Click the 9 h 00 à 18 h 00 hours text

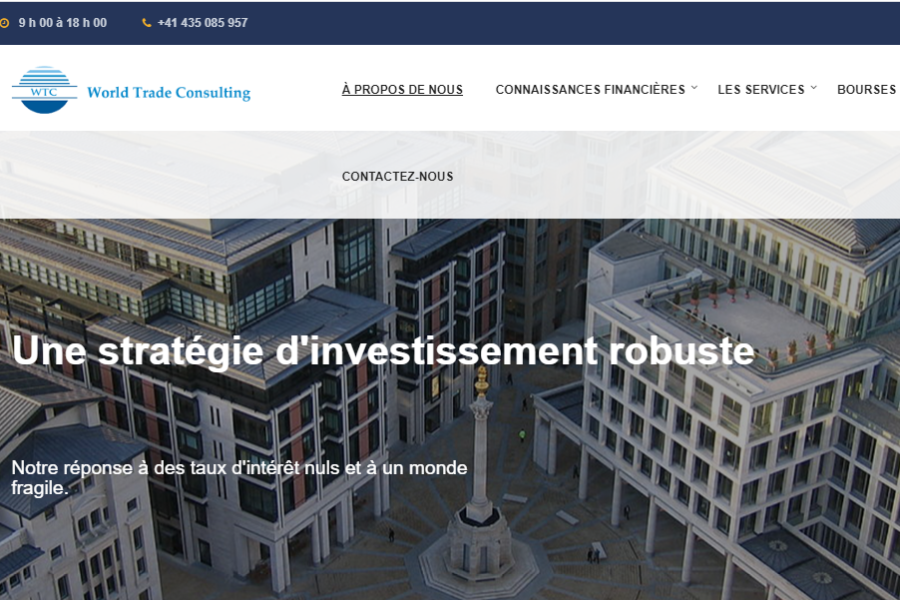pyautogui.click(x=63, y=23)
